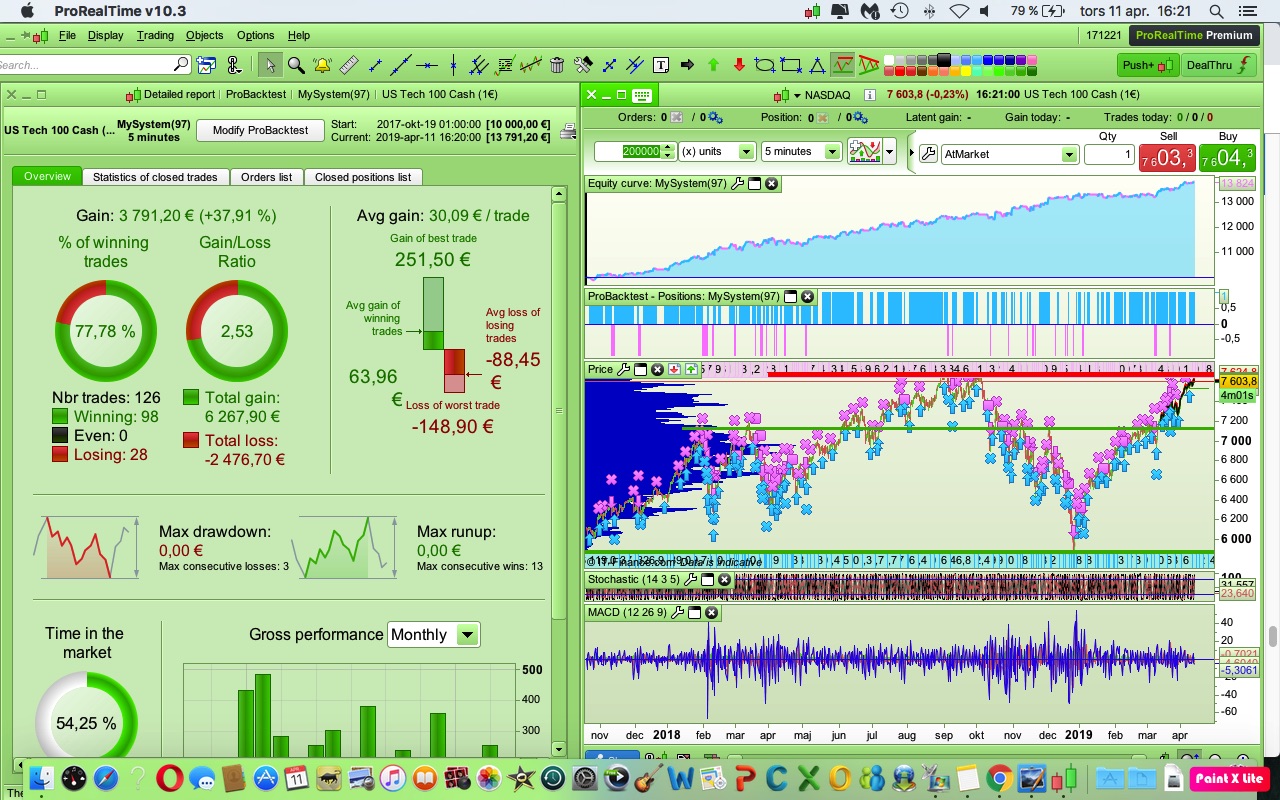The height and width of the screenshot is (800, 1280).
Task: Click the Spotlight search icon
Action: [x=1217, y=11]
